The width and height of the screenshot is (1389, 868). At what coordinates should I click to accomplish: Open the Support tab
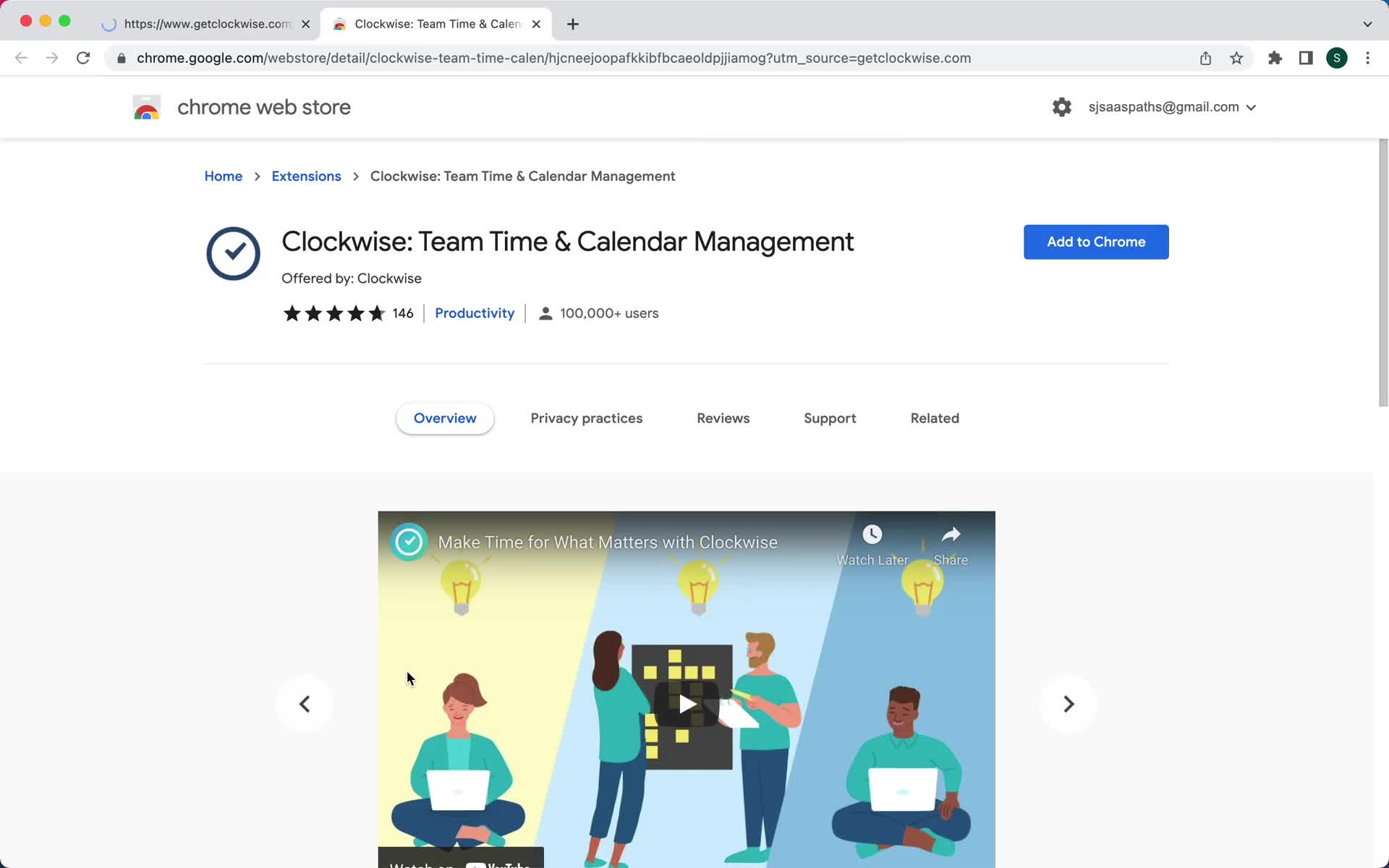(x=830, y=418)
